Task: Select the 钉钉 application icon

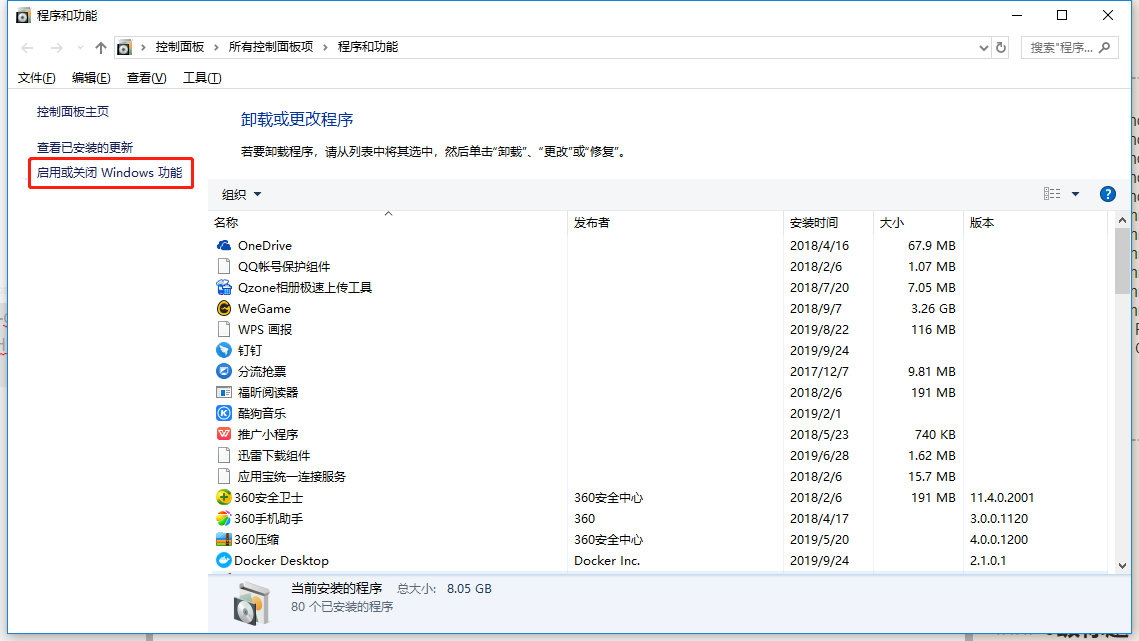Action: pos(225,350)
